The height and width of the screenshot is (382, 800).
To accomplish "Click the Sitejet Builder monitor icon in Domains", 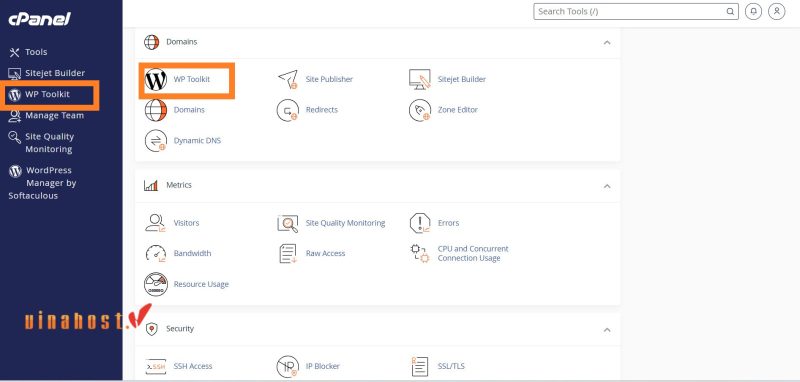I will 420,80.
